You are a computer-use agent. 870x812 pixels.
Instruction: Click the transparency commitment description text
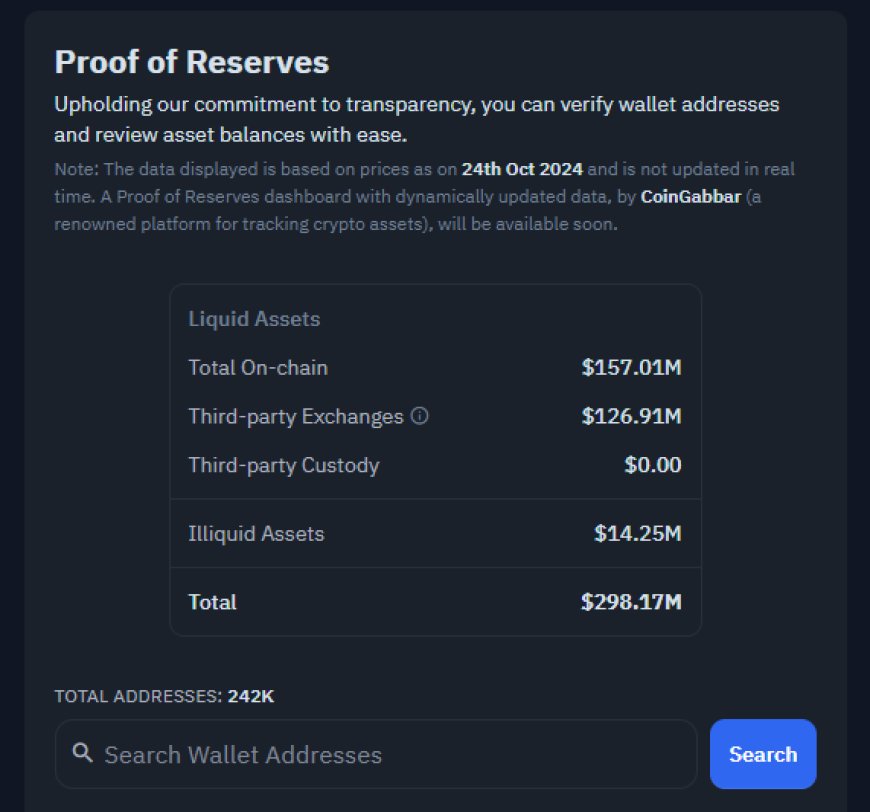tap(417, 119)
